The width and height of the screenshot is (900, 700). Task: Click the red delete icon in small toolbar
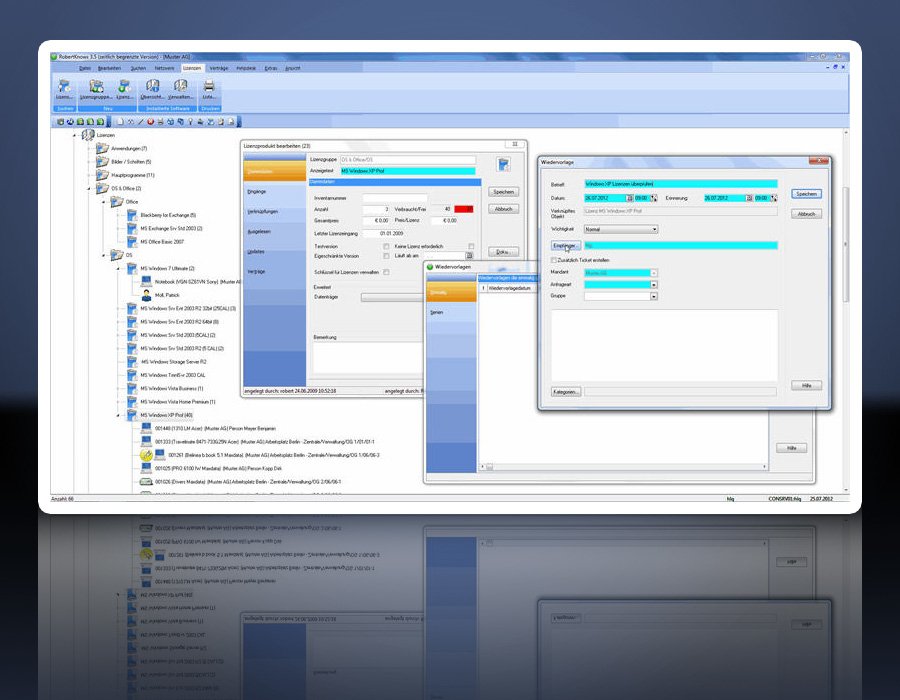tap(150, 122)
